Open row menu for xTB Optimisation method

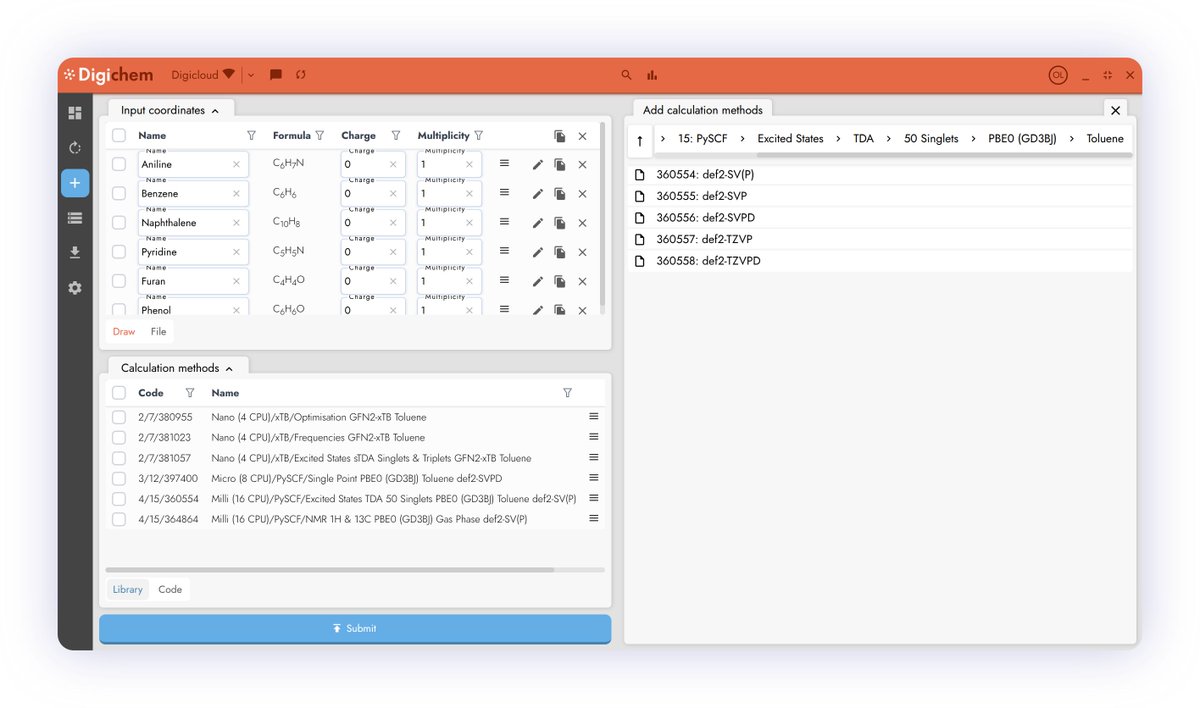coord(593,416)
